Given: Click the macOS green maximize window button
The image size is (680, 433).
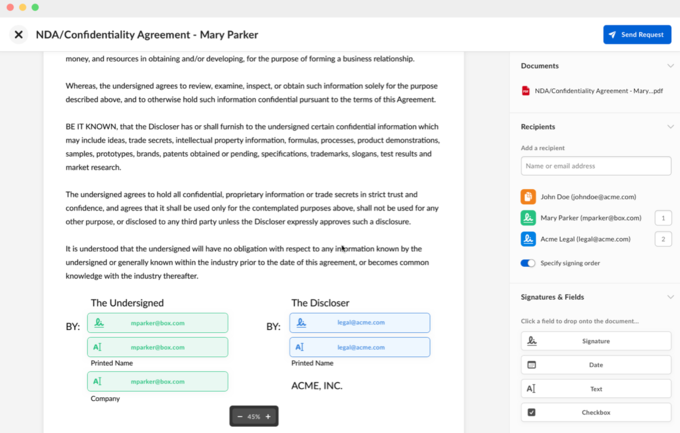Looking at the screenshot, I should tap(35, 7).
